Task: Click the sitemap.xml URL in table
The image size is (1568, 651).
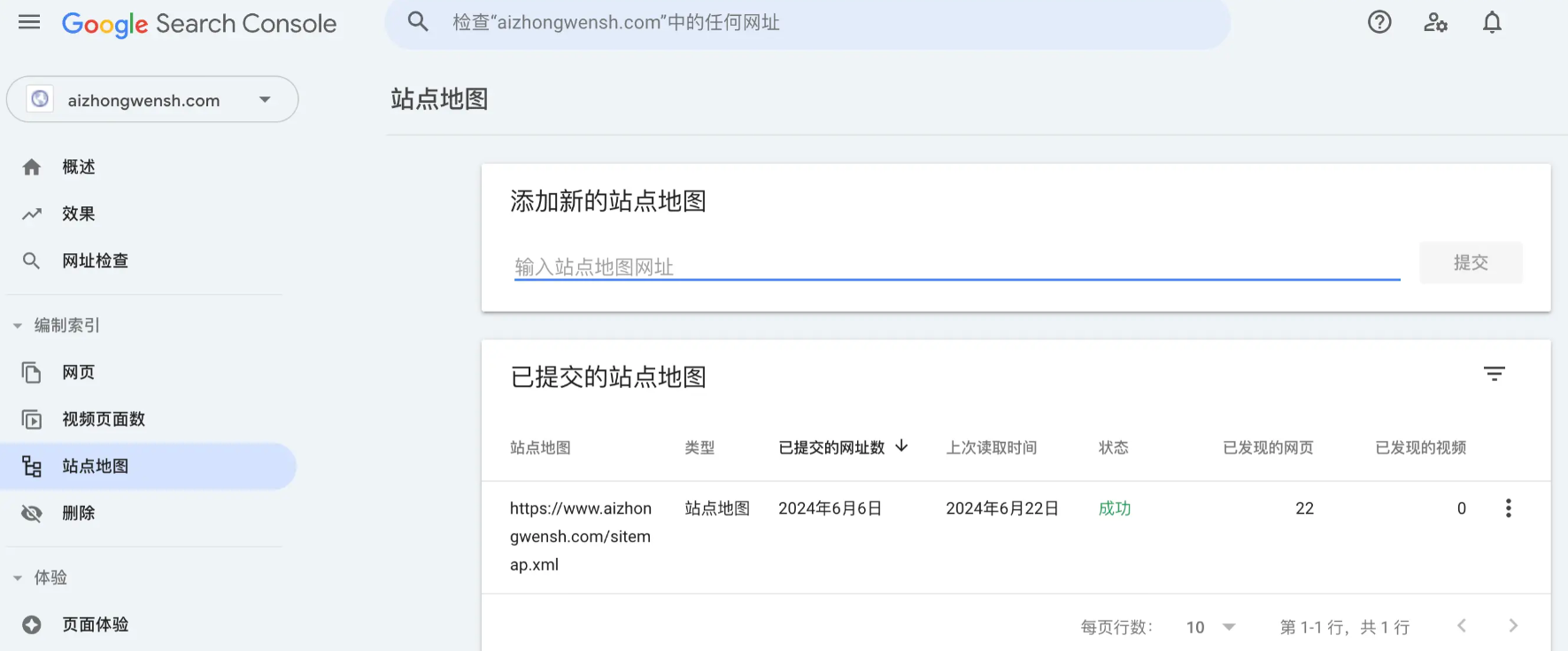Action: click(x=581, y=537)
